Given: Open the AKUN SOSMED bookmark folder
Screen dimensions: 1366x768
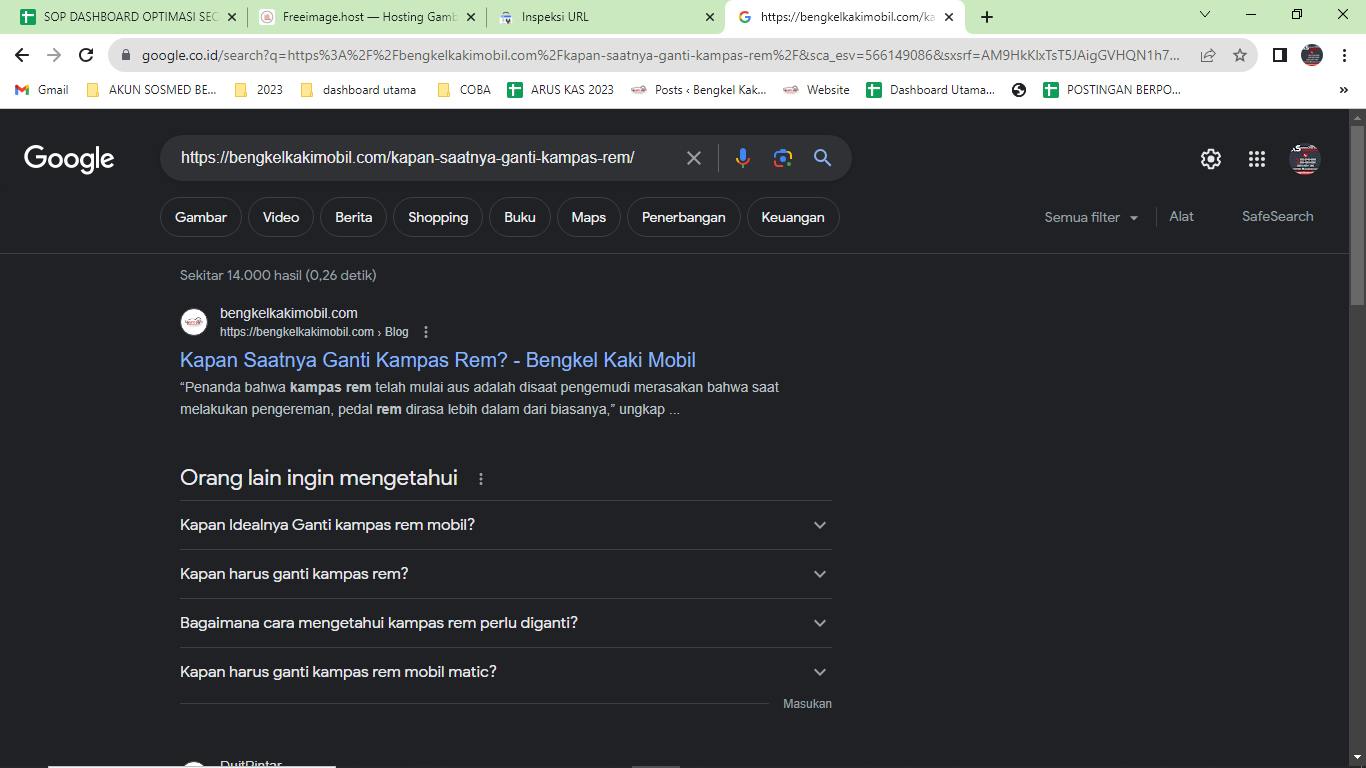Looking at the screenshot, I should click(151, 90).
